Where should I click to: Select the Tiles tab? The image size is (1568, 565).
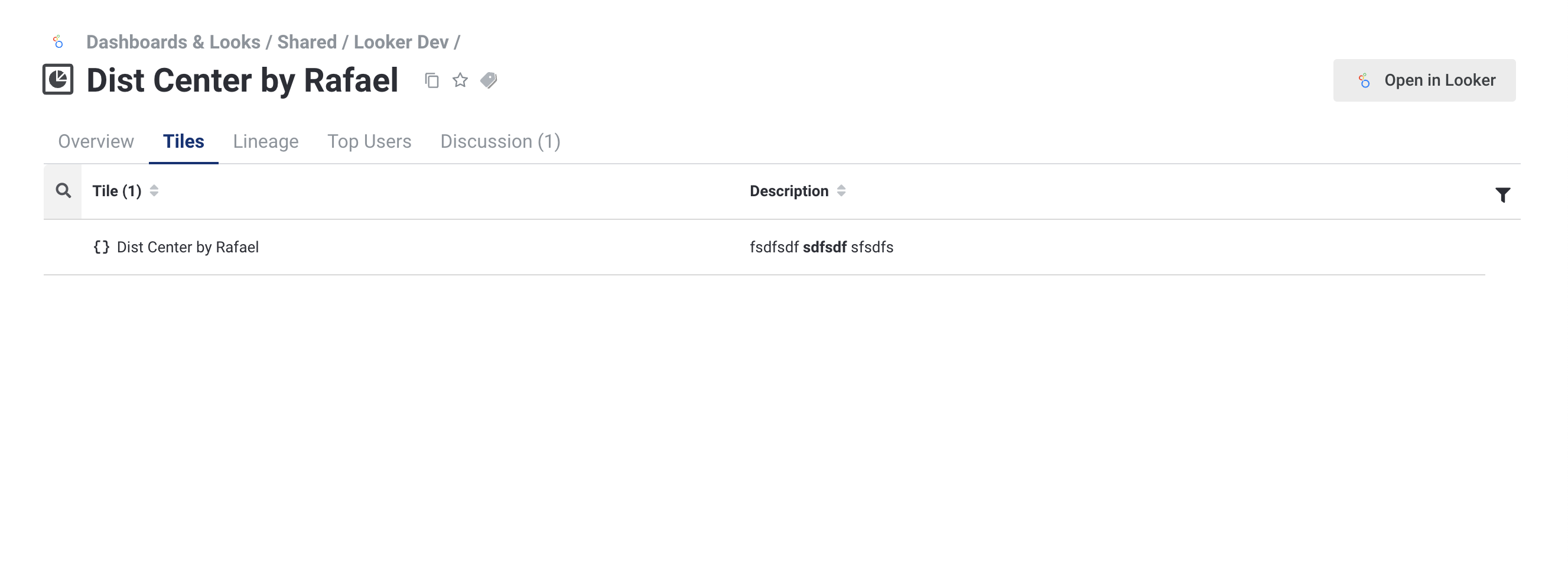183,141
